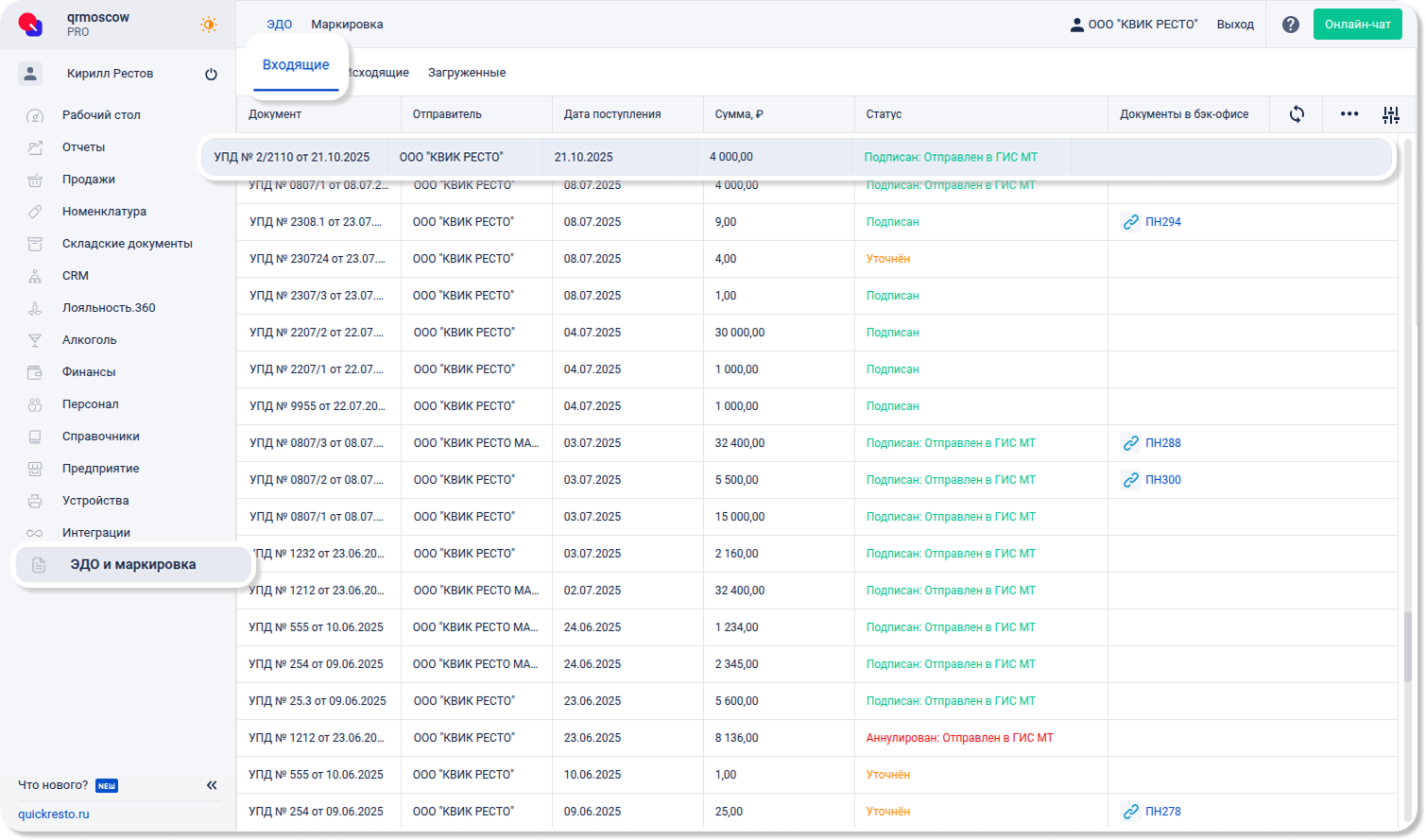Select row УПД № 25.3 от 09.06.2025
Image resolution: width=1426 pixels, height=840 pixels.
(318, 701)
